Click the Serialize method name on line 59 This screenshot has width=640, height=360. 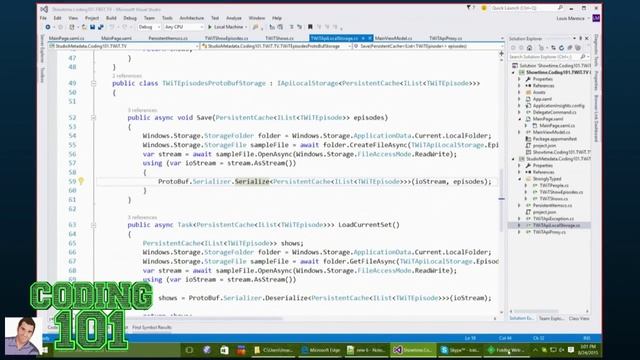click(252, 182)
